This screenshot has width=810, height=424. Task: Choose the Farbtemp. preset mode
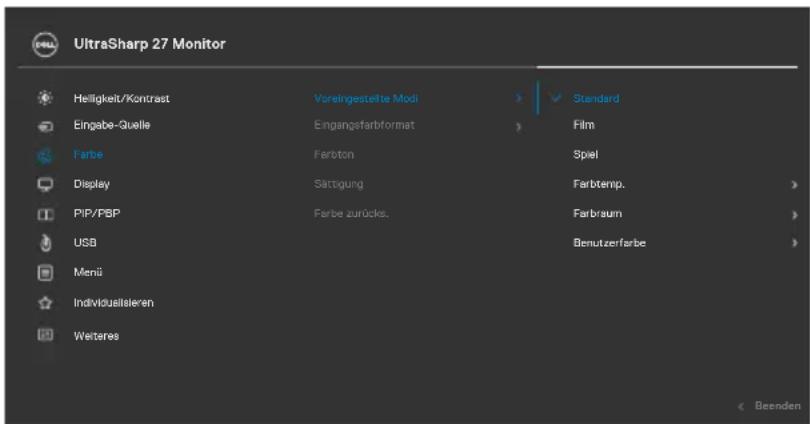(x=599, y=184)
